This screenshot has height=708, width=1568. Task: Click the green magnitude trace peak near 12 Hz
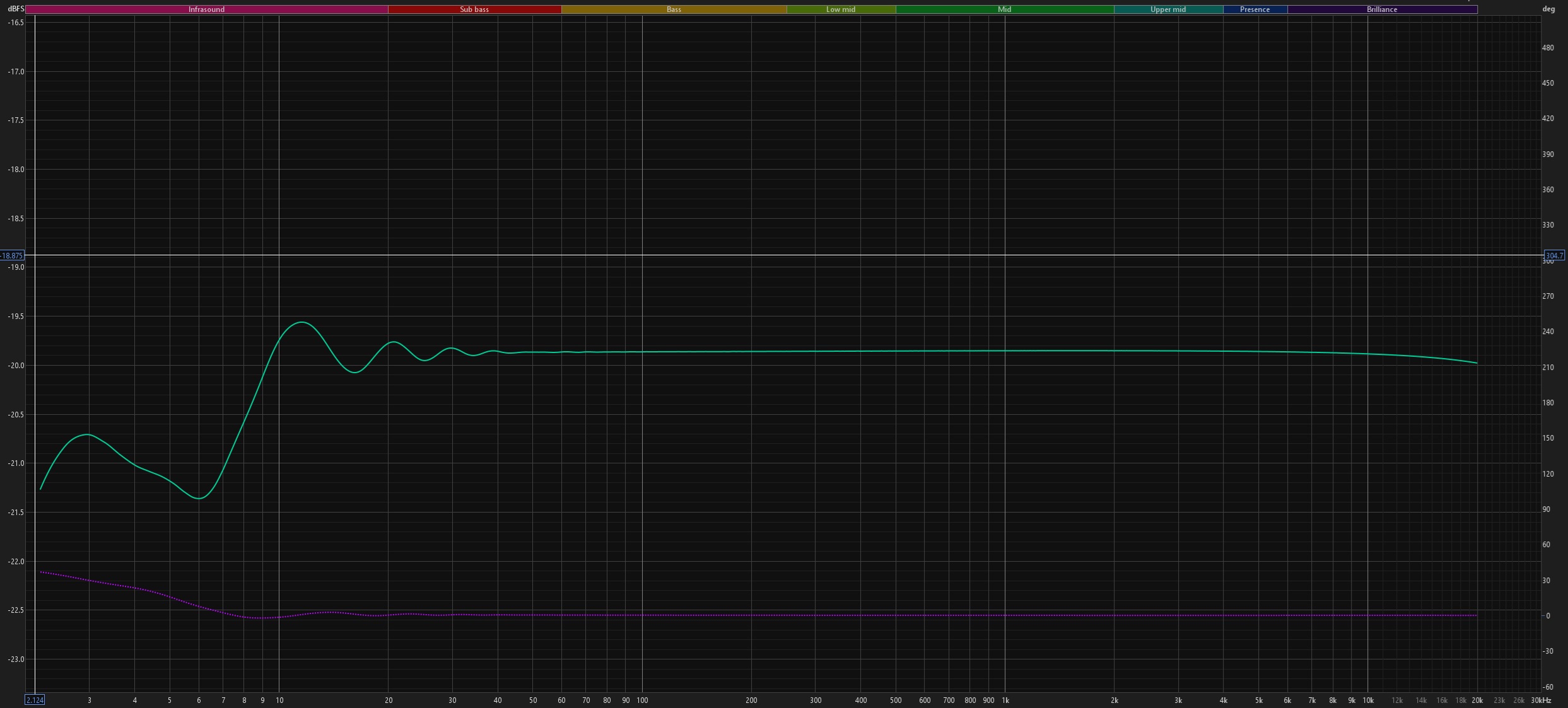point(302,322)
